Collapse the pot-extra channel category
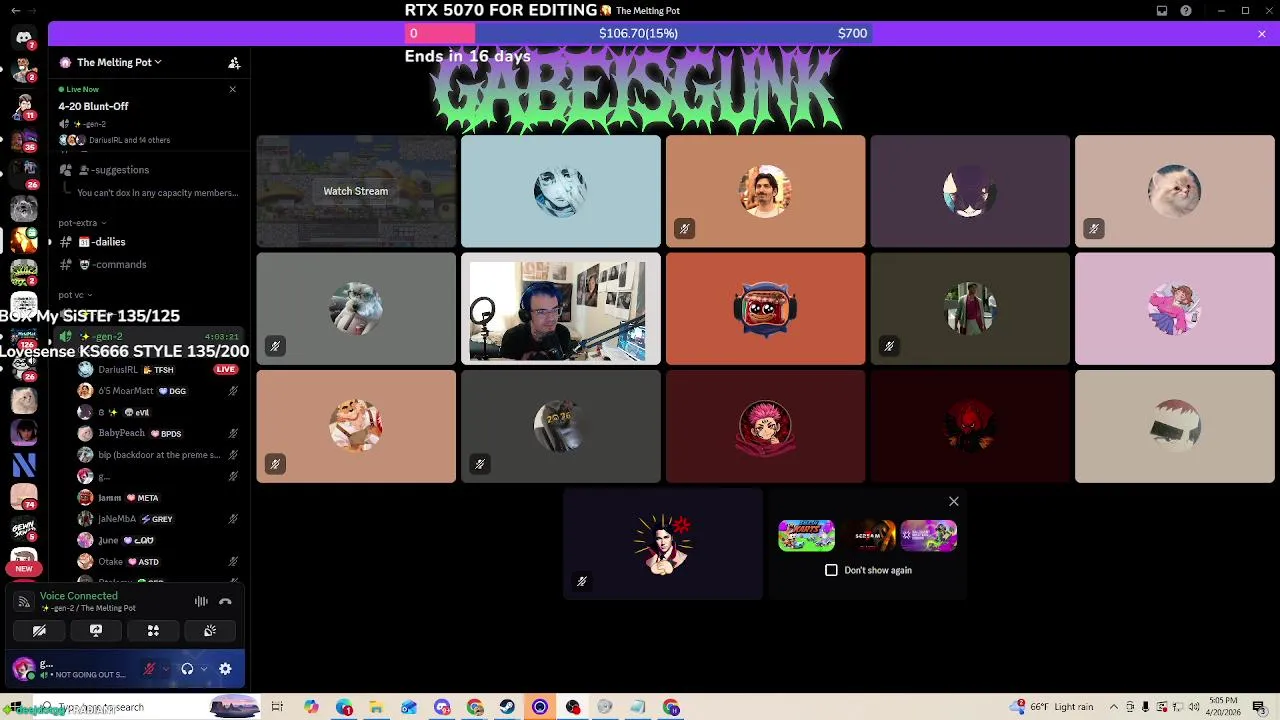This screenshot has width=1280, height=720. coord(82,223)
